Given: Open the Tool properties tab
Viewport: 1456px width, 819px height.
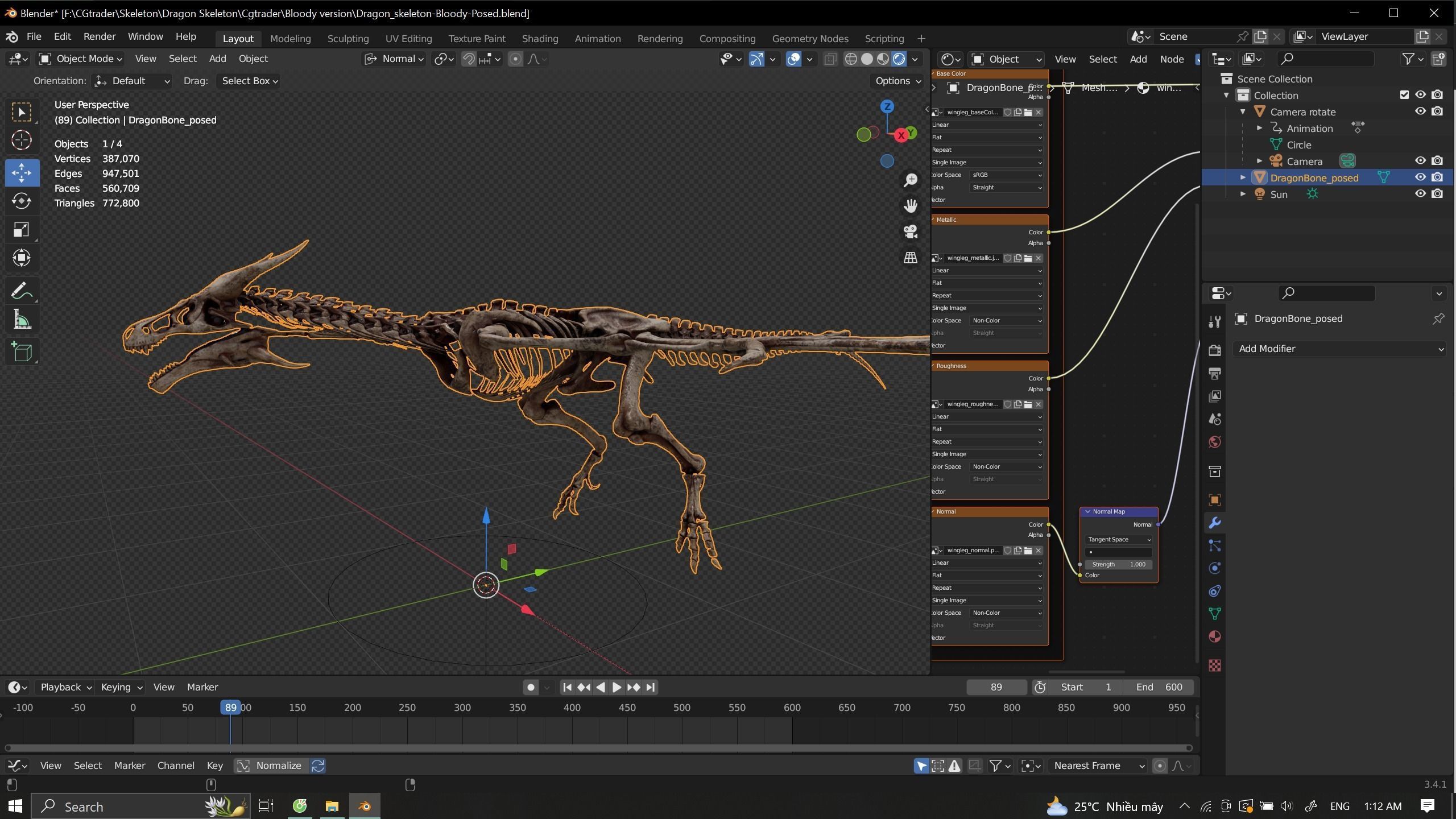Looking at the screenshot, I should tap(1215, 322).
